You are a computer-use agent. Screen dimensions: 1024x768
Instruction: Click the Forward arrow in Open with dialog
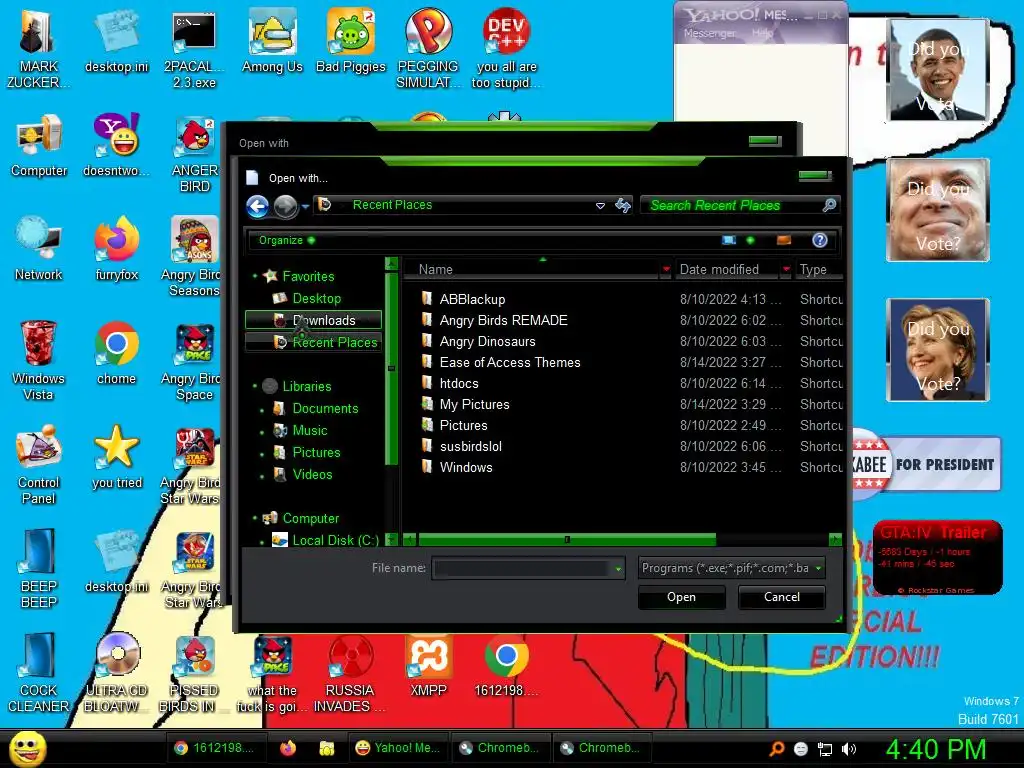tap(285, 206)
